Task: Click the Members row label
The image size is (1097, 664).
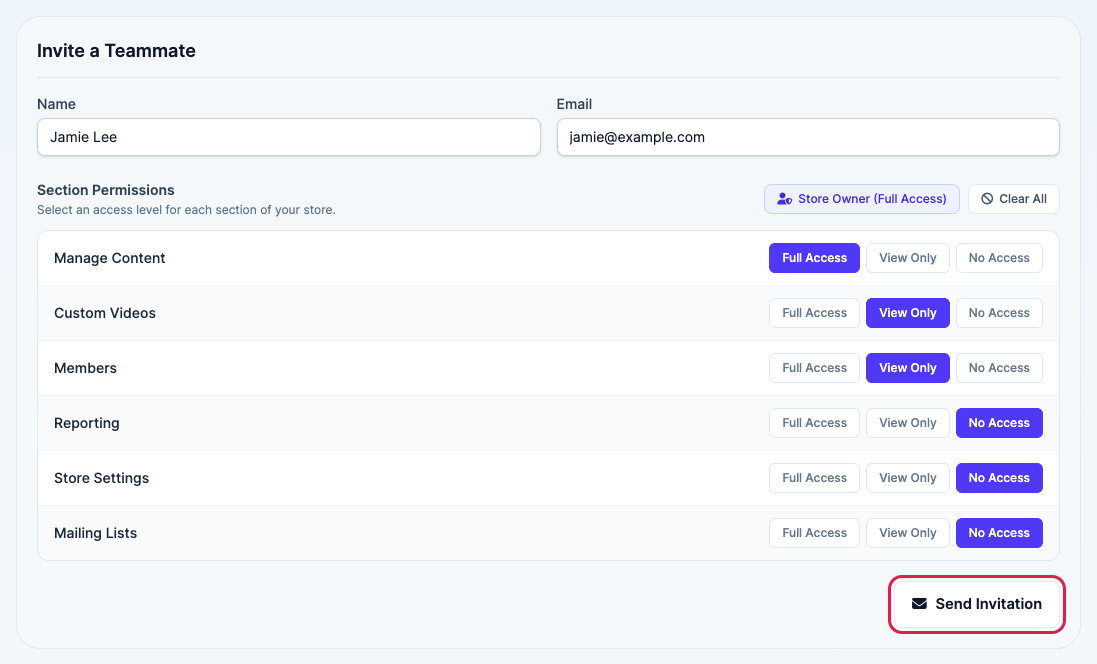Action: pos(85,368)
